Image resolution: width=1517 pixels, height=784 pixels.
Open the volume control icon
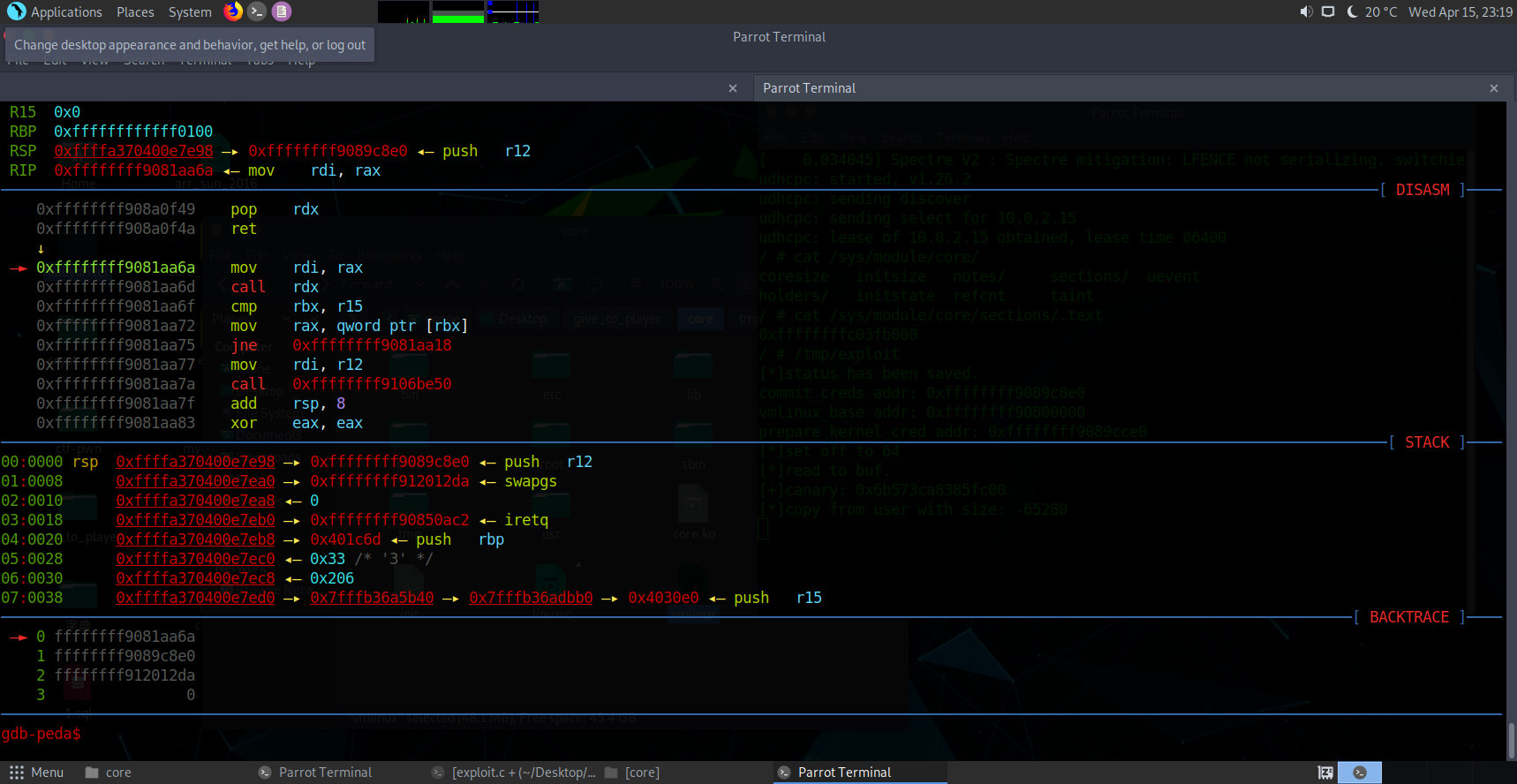click(1306, 11)
